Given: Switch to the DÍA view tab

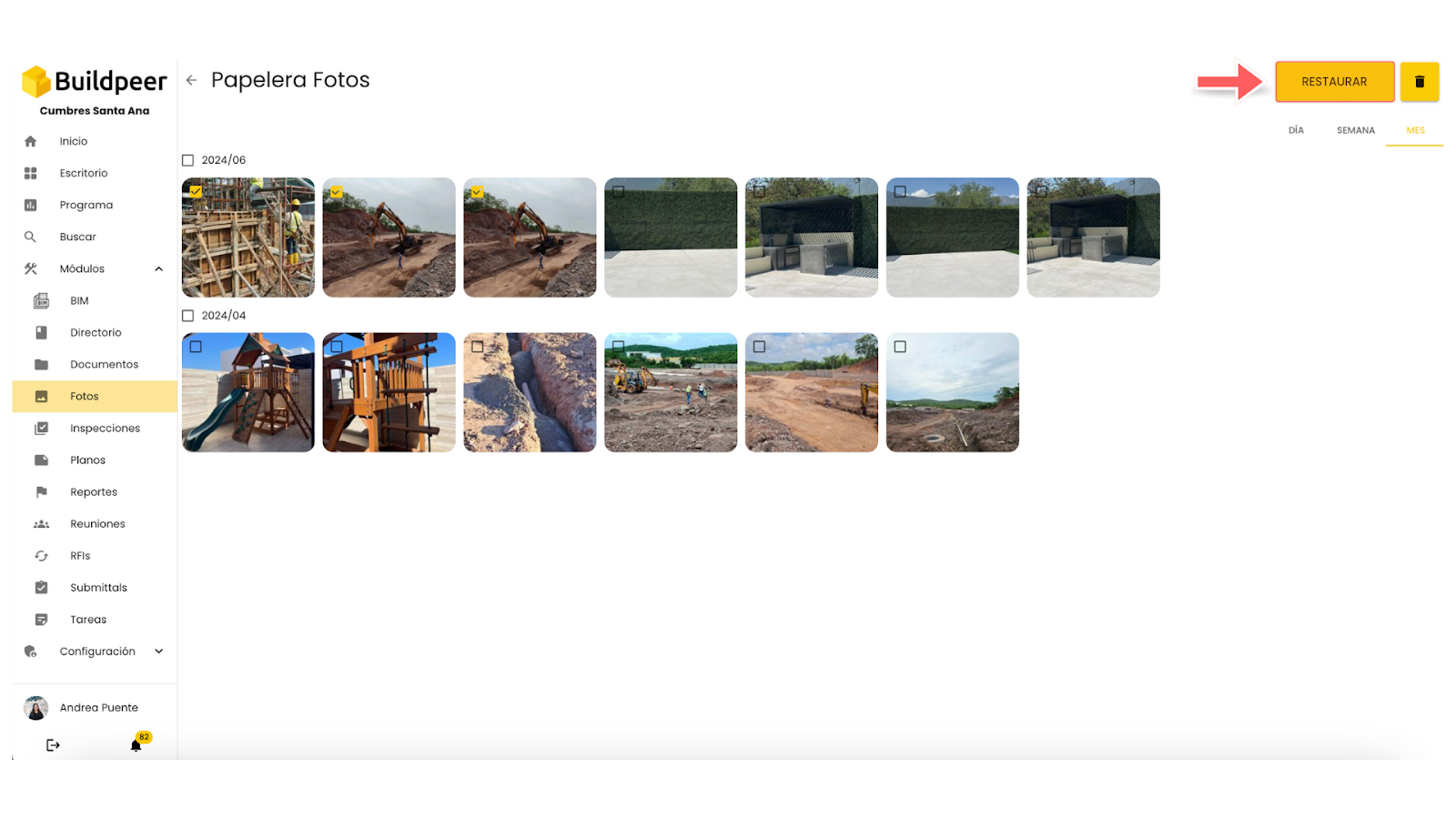Looking at the screenshot, I should [1296, 130].
